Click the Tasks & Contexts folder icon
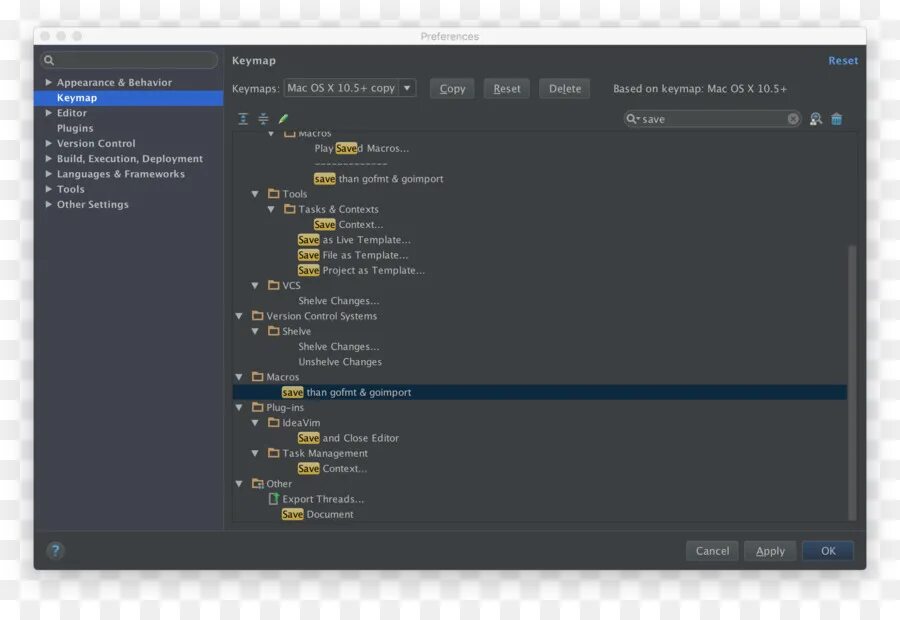The height and width of the screenshot is (620, 900). [x=290, y=209]
